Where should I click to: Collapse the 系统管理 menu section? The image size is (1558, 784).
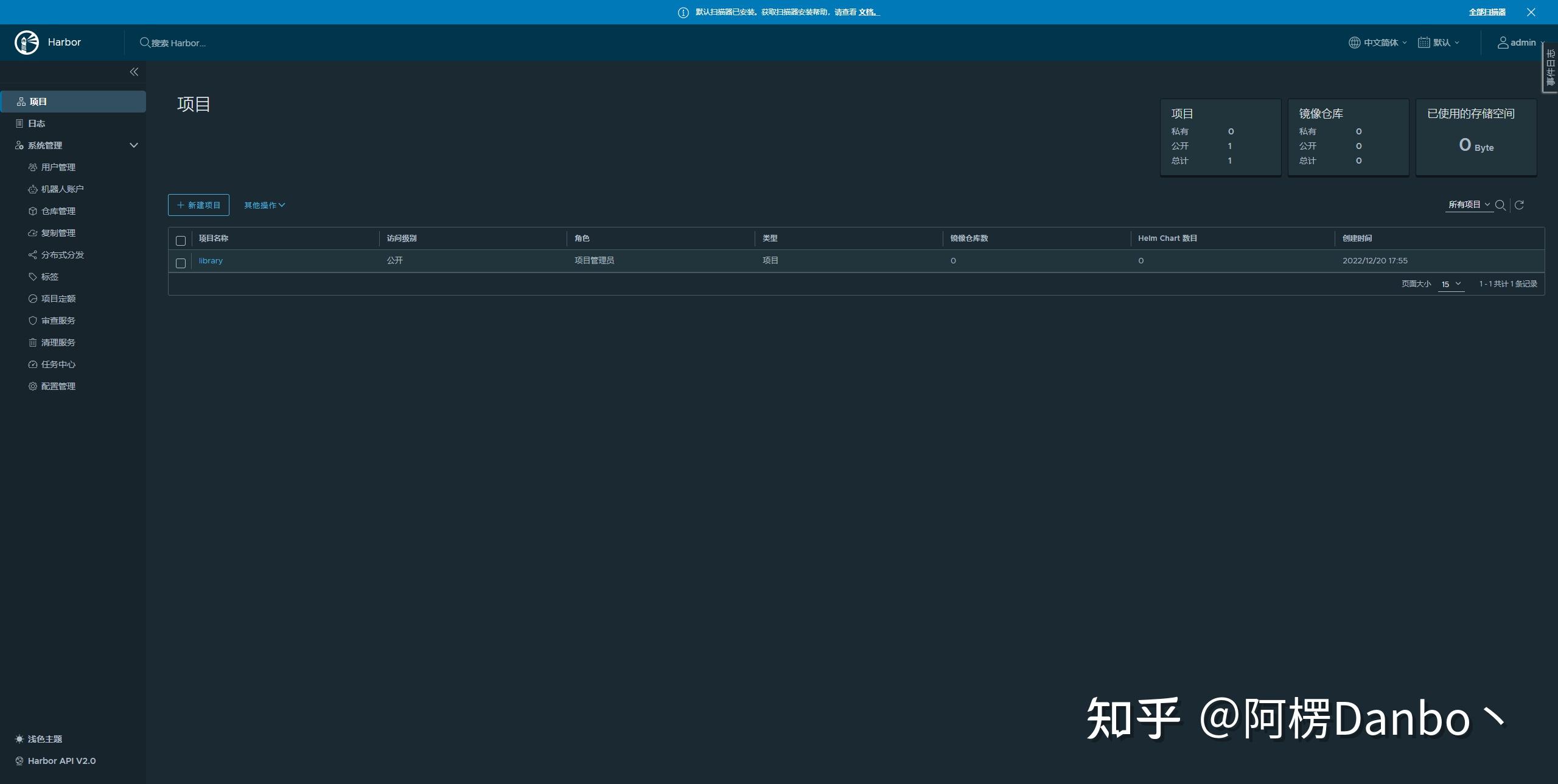[x=133, y=145]
